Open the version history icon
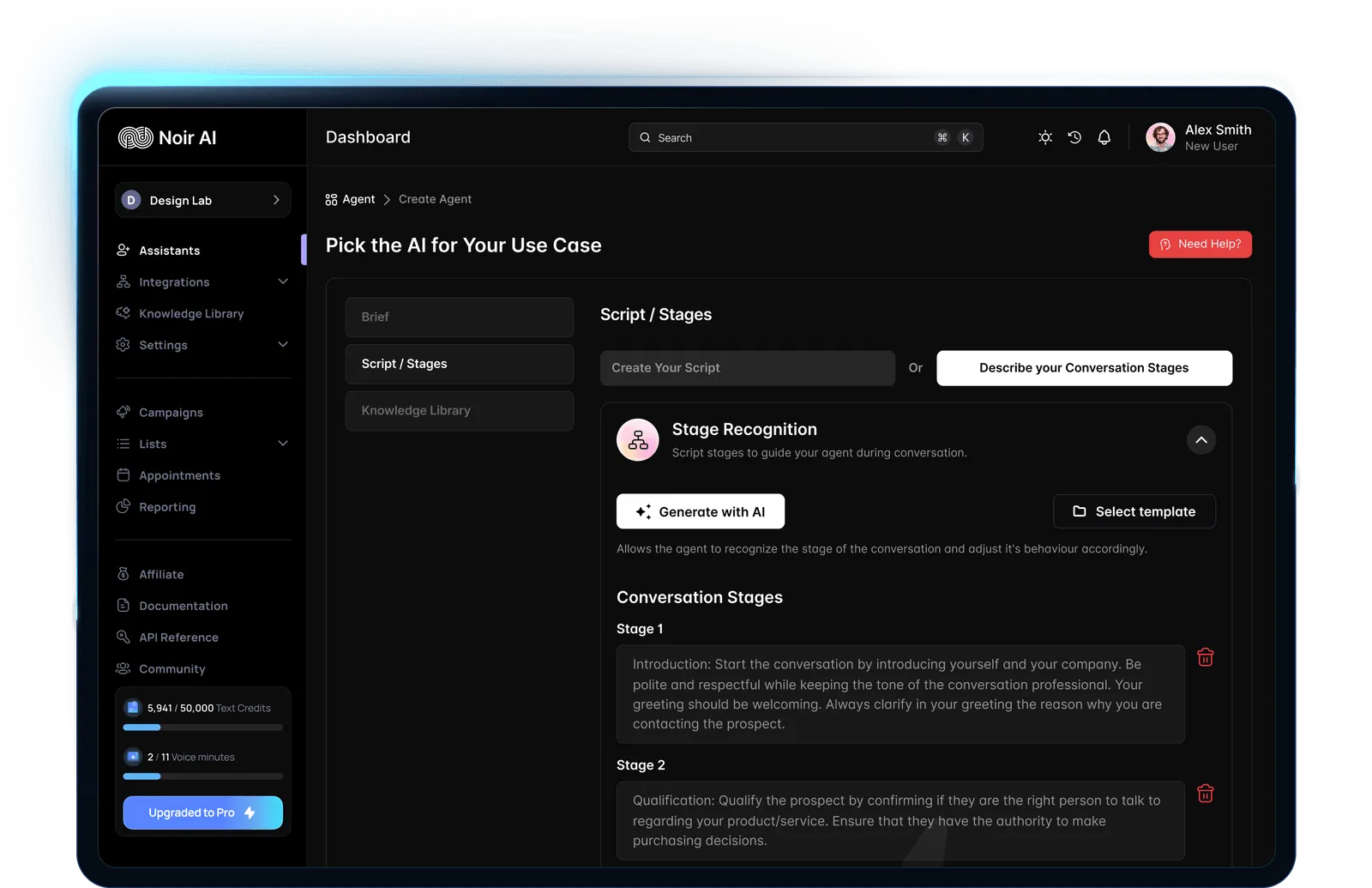The image size is (1372, 888). [x=1074, y=137]
